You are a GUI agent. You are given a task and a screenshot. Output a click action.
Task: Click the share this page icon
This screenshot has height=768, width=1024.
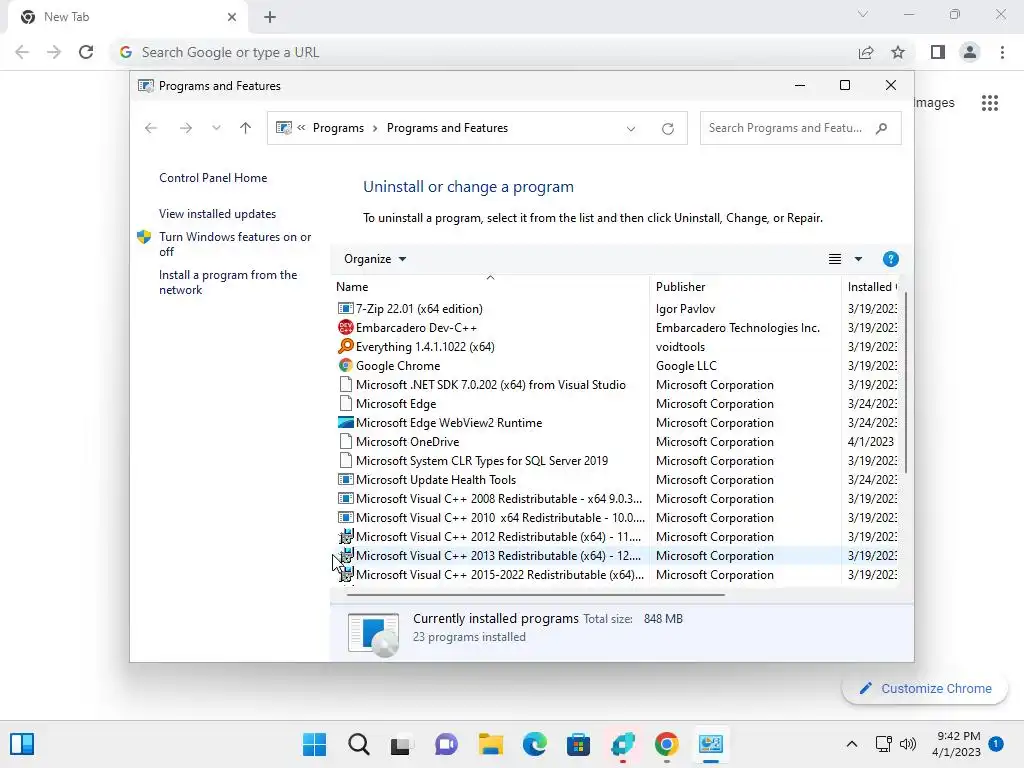[x=866, y=52]
